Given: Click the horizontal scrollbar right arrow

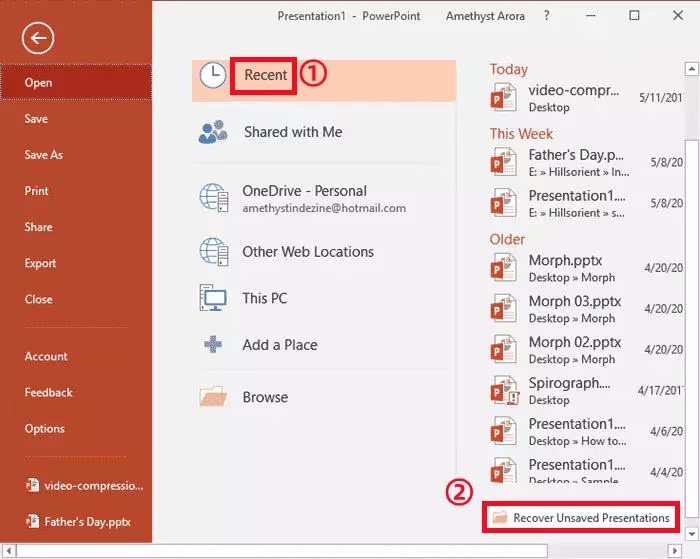Looking at the screenshot, I should click(675, 551).
